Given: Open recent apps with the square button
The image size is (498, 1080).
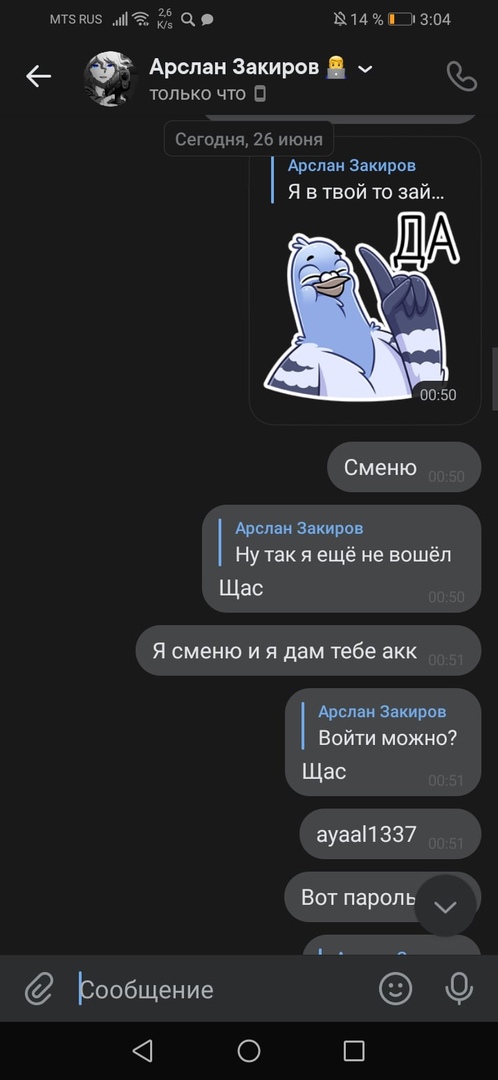Looking at the screenshot, I should (354, 1050).
